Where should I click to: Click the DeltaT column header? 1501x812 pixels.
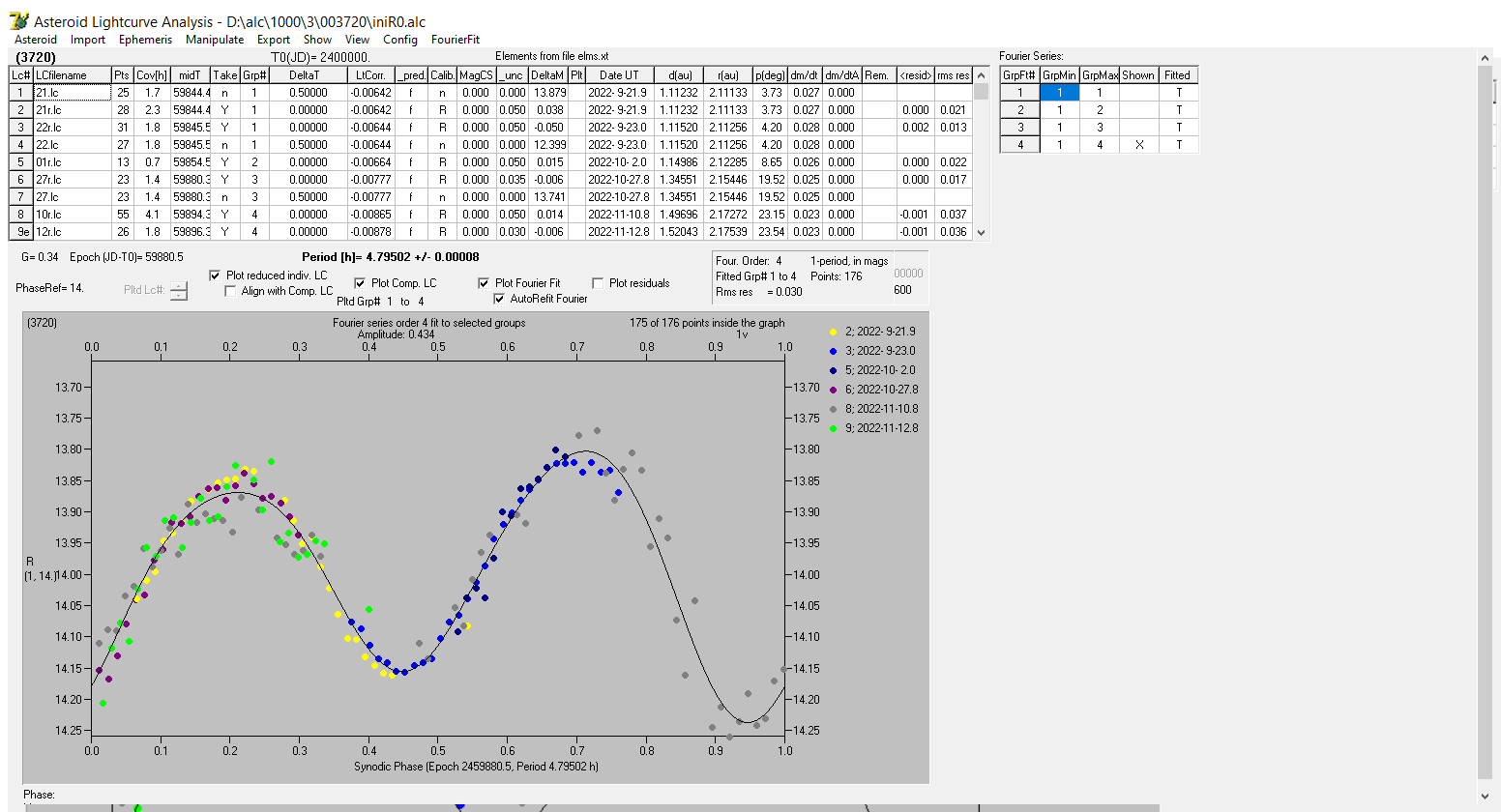tap(308, 75)
